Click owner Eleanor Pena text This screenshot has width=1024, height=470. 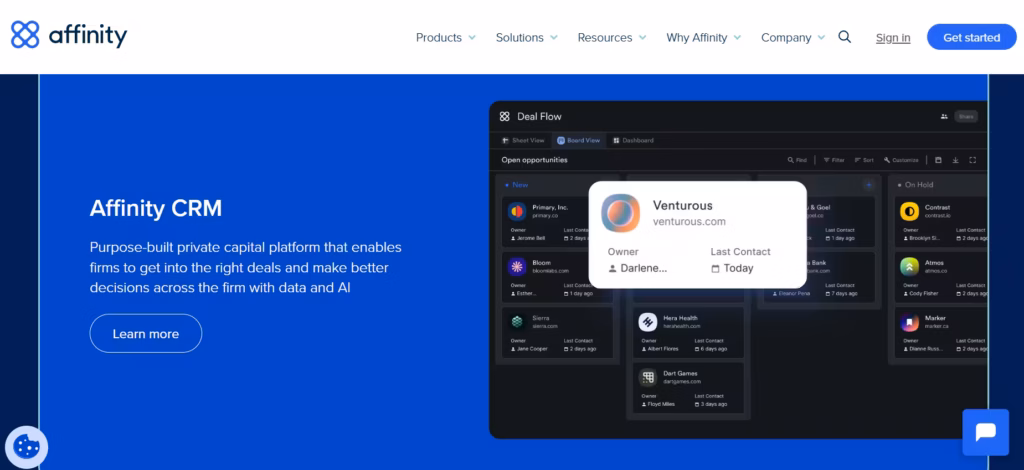(791, 294)
